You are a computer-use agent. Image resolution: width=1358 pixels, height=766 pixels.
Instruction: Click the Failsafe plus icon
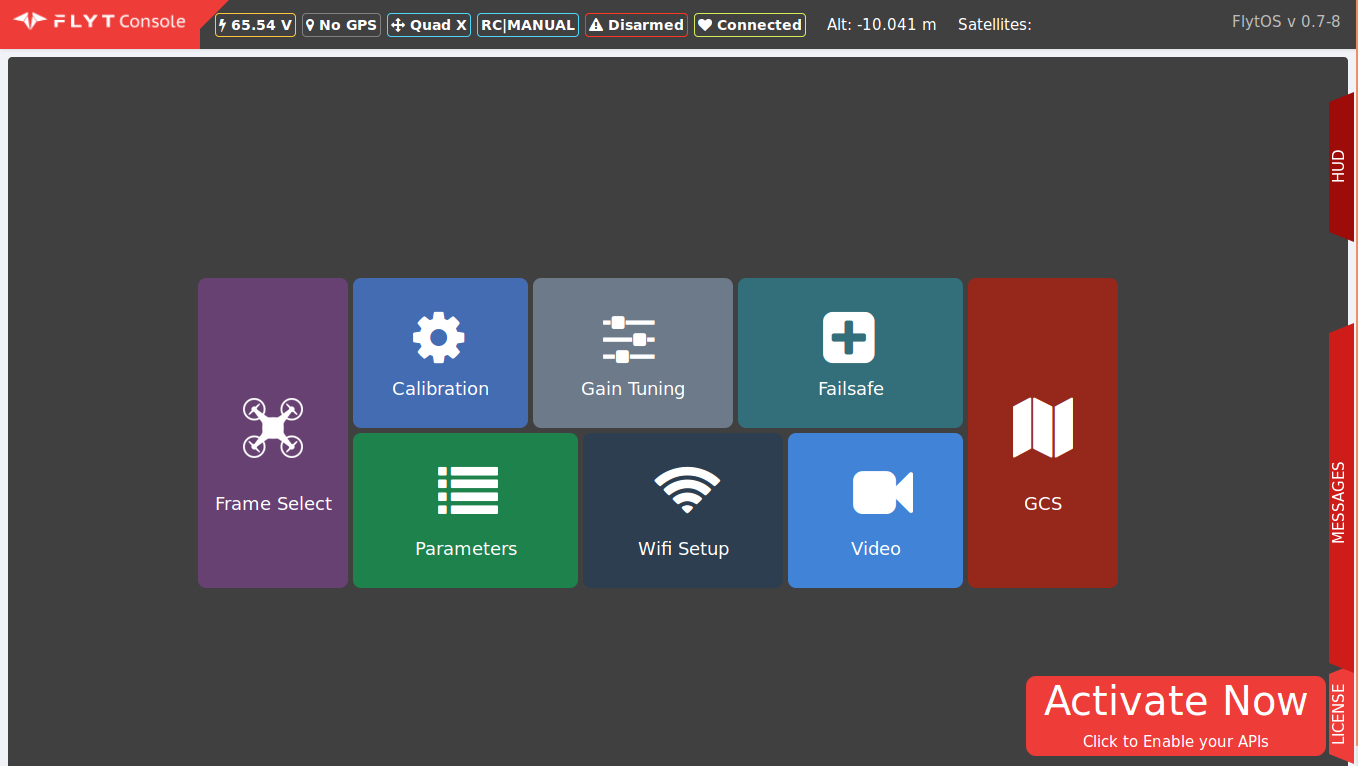click(849, 337)
